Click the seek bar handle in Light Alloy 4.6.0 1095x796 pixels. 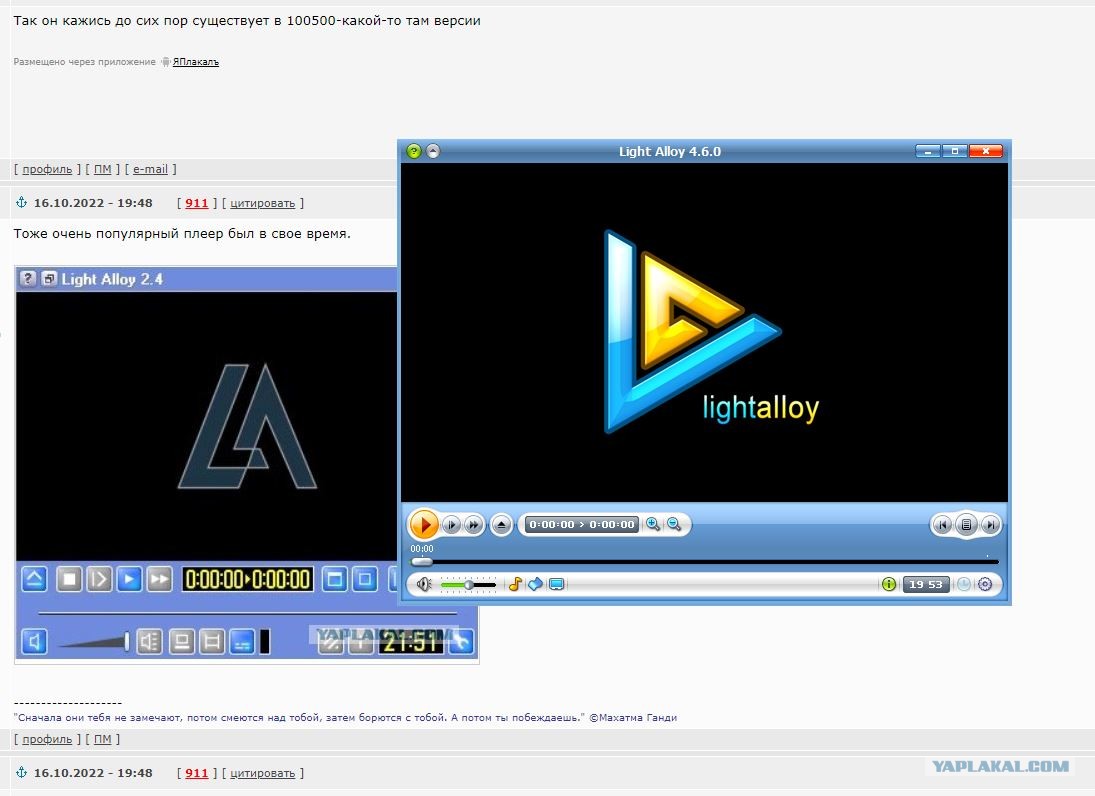pos(422,561)
